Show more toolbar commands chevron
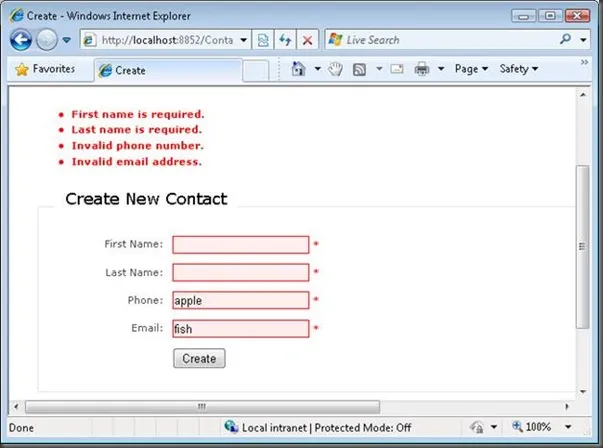This screenshot has width=603, height=448. point(584,62)
